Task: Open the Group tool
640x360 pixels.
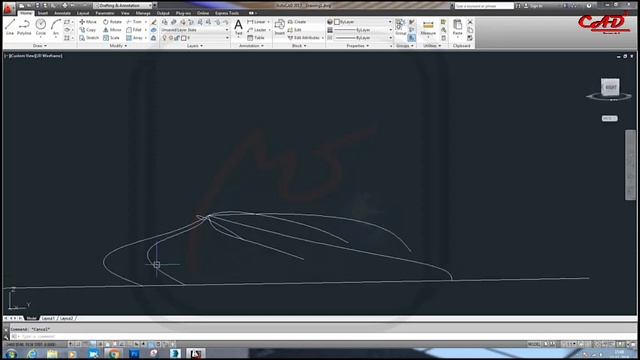Action: pyautogui.click(x=400, y=27)
